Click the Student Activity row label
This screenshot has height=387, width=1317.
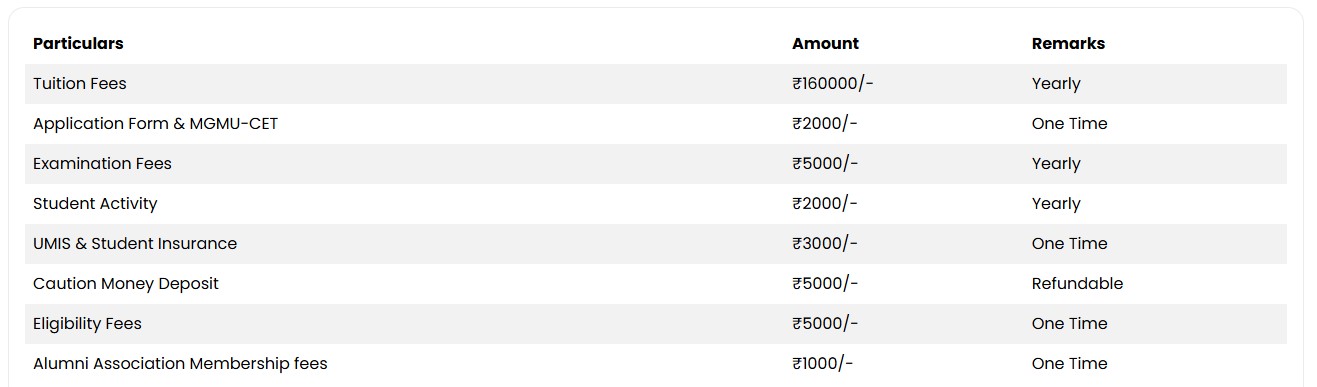tap(95, 204)
